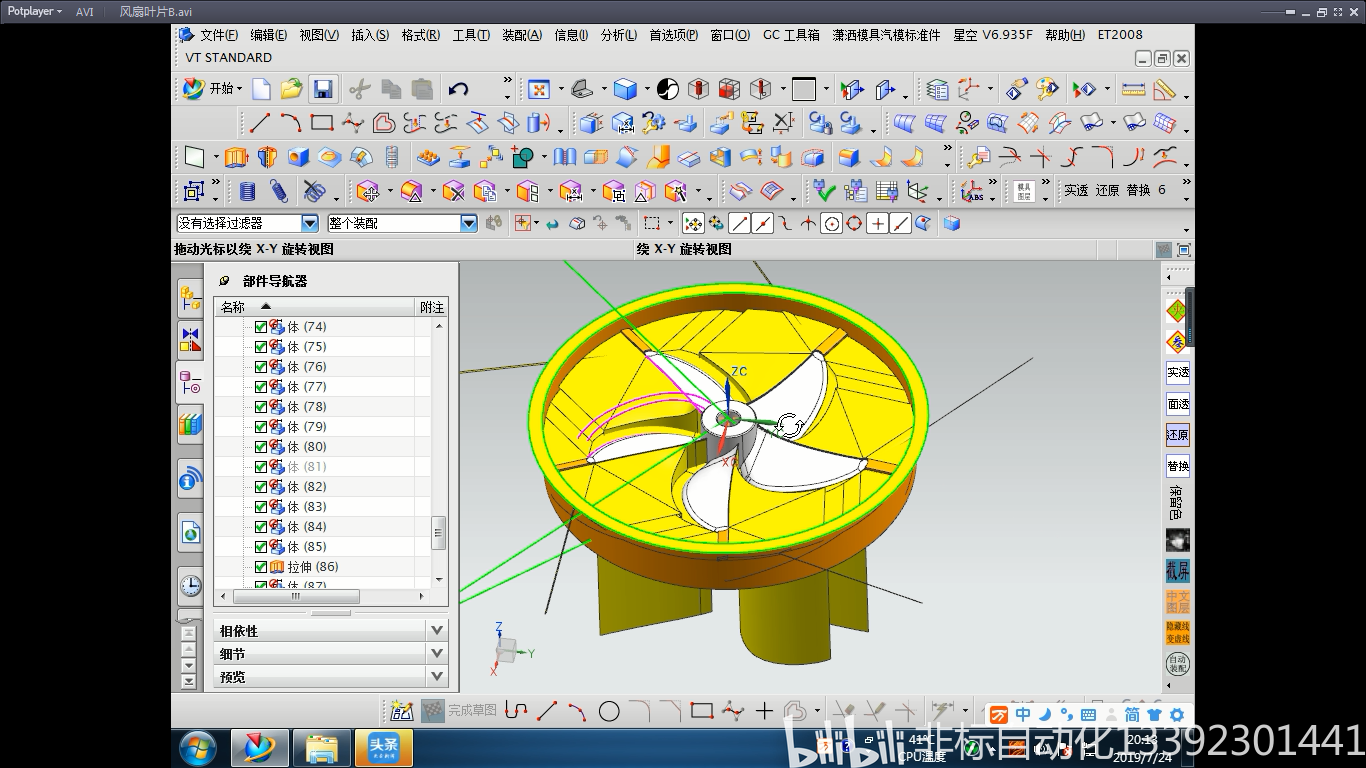Open the 分析(L) menu
The image size is (1366, 768).
pos(618,35)
